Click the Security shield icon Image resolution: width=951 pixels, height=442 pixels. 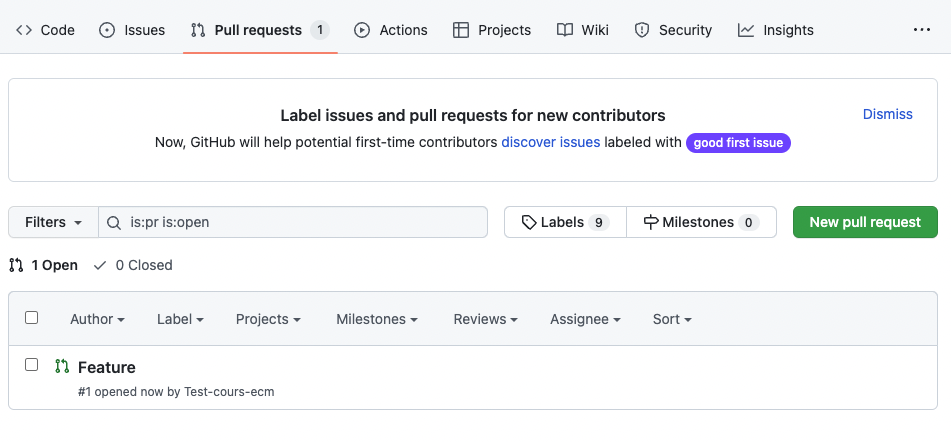(x=642, y=30)
